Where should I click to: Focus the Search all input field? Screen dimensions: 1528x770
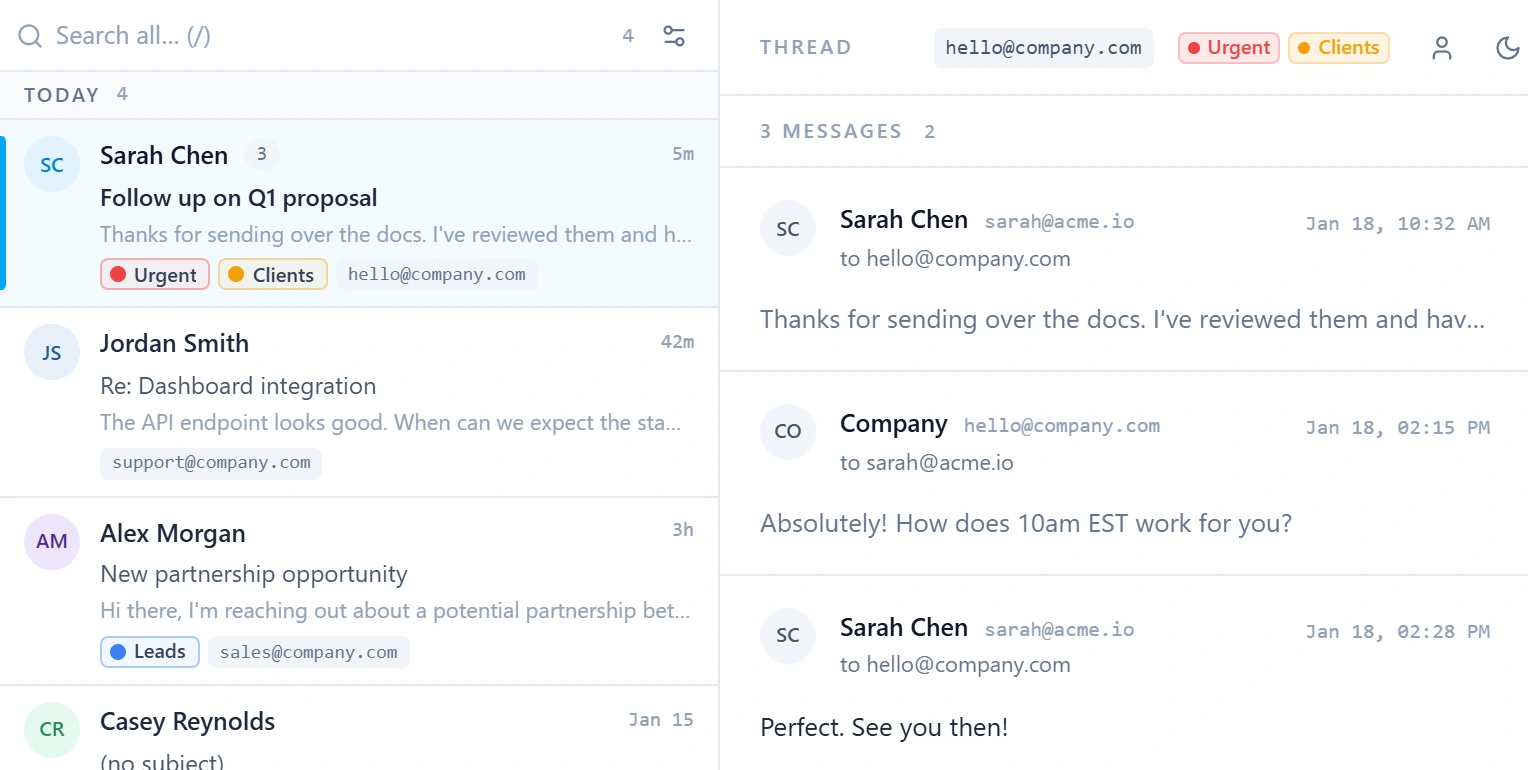(x=330, y=36)
